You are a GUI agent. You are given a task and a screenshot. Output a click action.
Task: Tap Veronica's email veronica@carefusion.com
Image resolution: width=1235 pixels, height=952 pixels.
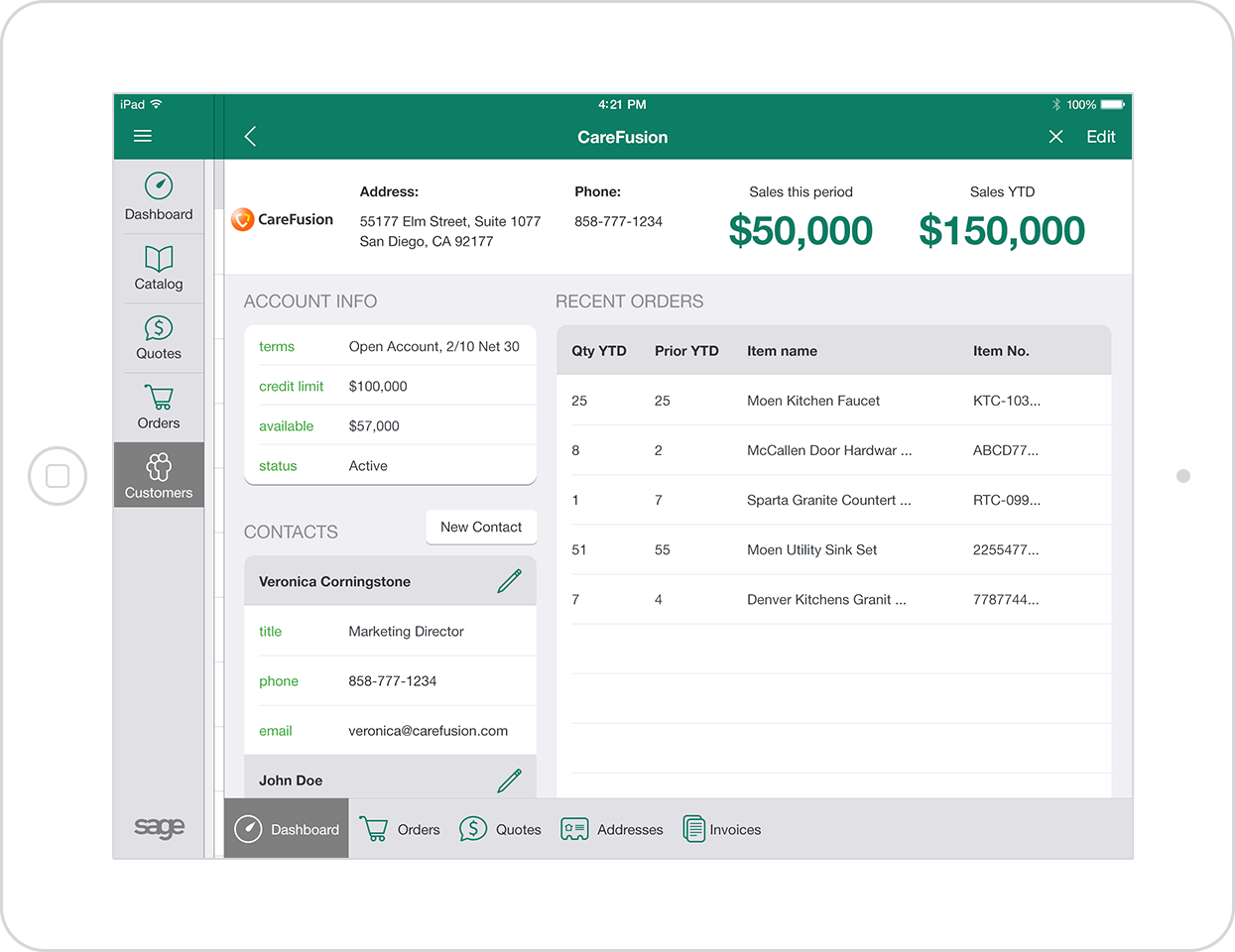tap(429, 731)
